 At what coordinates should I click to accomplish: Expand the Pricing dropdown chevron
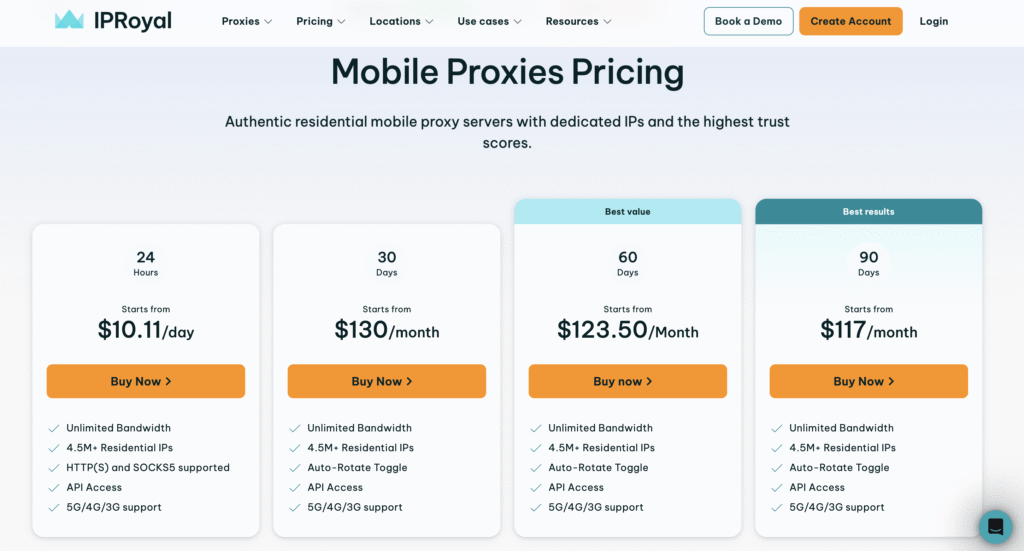pos(341,21)
